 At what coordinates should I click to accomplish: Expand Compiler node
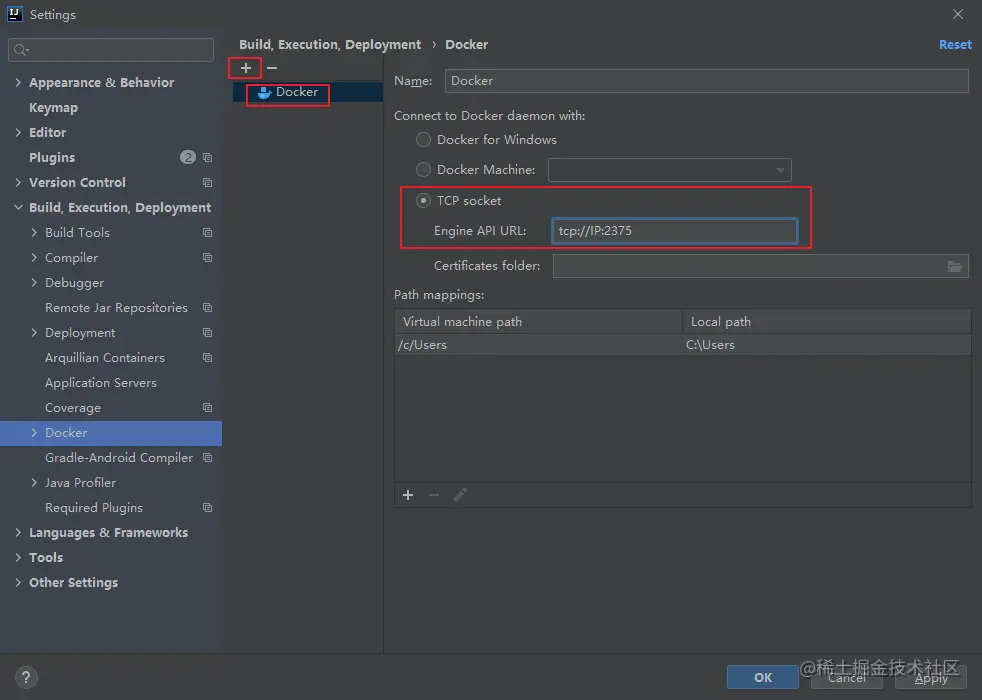point(34,257)
